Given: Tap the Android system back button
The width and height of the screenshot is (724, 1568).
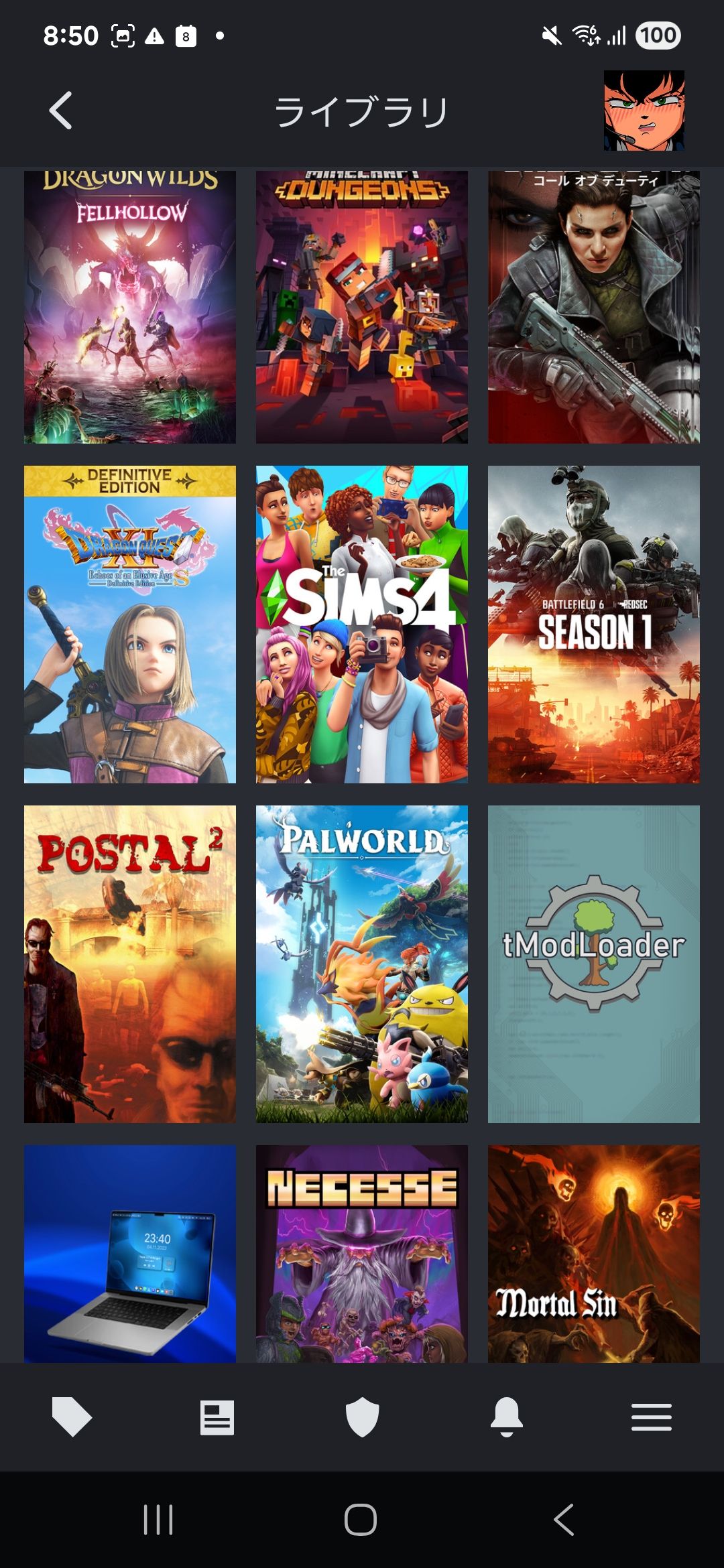Looking at the screenshot, I should pyautogui.click(x=564, y=1519).
